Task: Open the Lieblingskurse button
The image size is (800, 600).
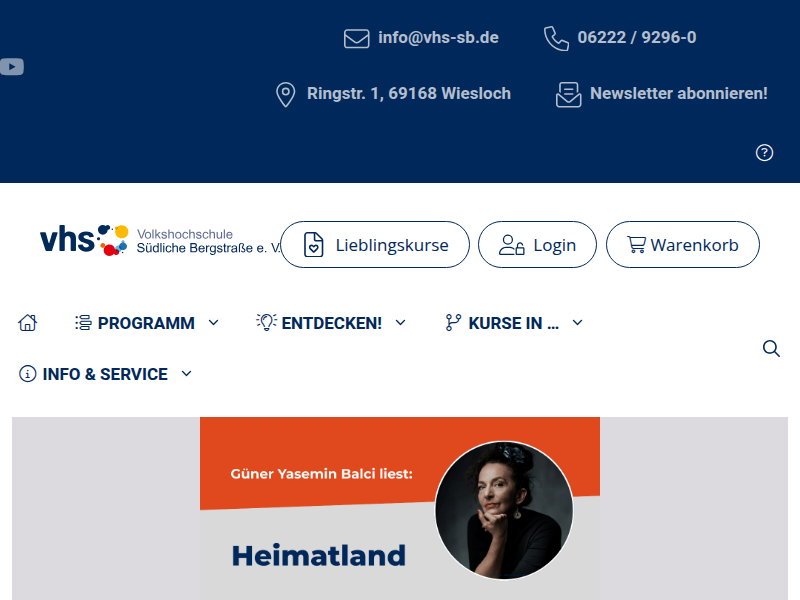Action: point(375,244)
